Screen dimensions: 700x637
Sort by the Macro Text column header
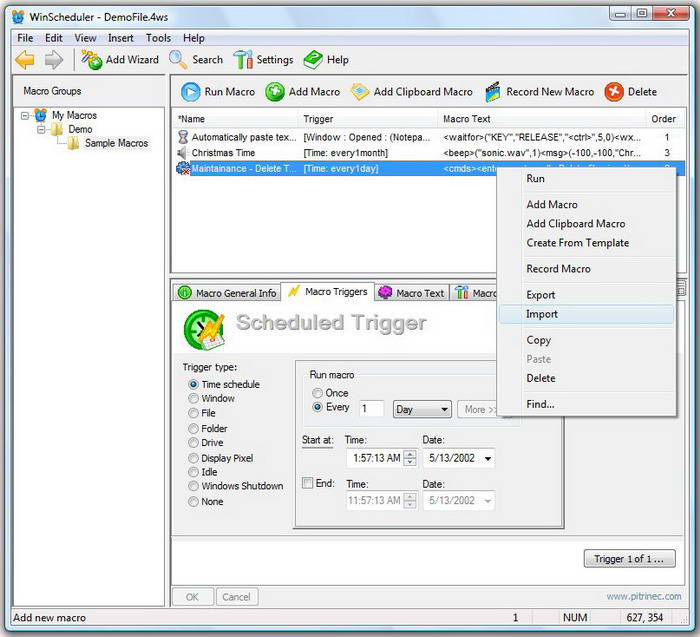pos(542,119)
